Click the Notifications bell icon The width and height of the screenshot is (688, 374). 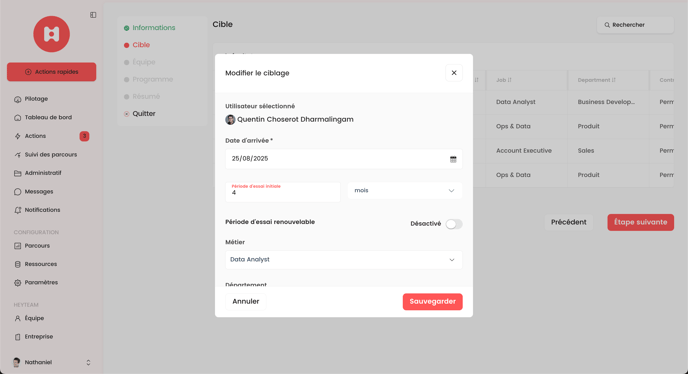point(18,210)
